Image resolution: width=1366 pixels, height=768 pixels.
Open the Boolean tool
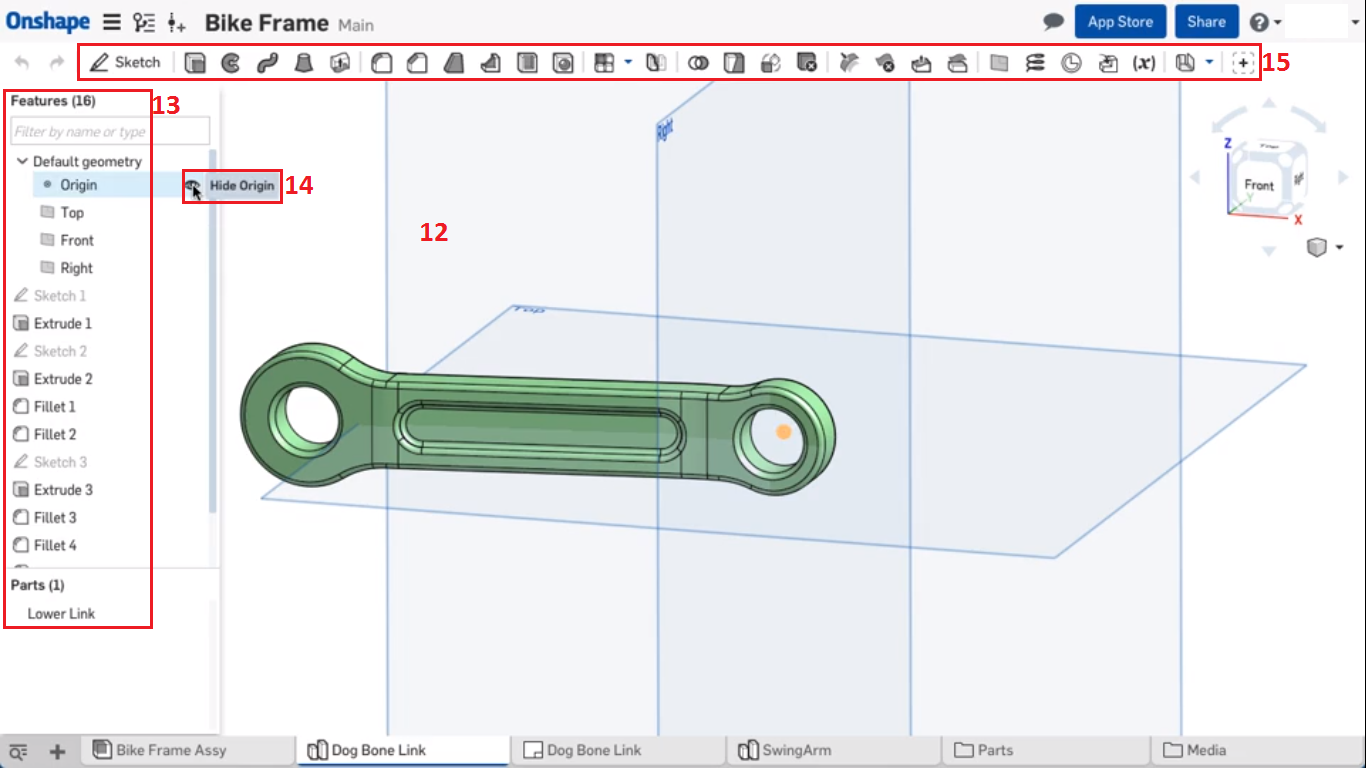tap(698, 63)
